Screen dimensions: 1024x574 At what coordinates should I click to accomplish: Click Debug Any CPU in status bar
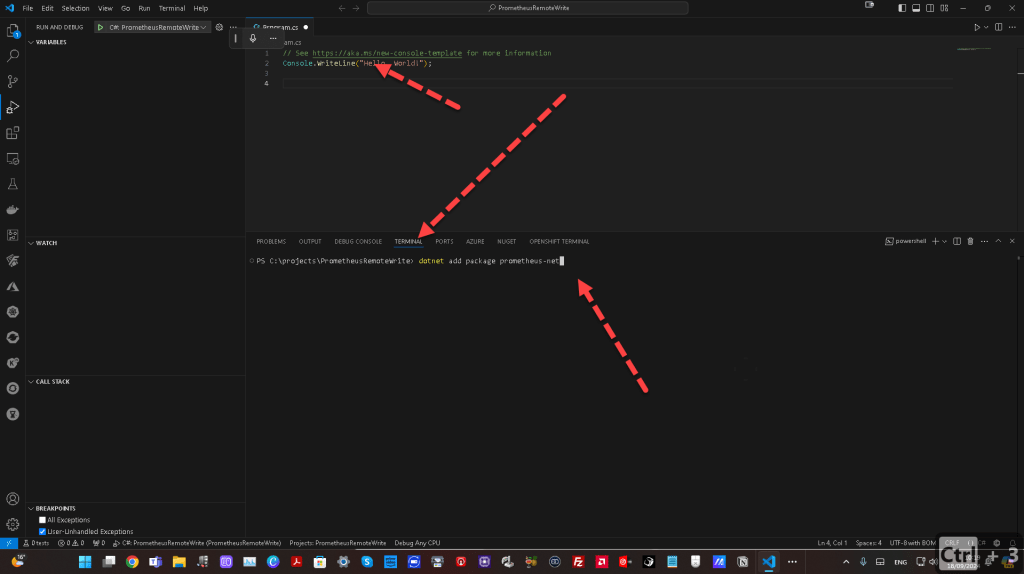point(417,543)
